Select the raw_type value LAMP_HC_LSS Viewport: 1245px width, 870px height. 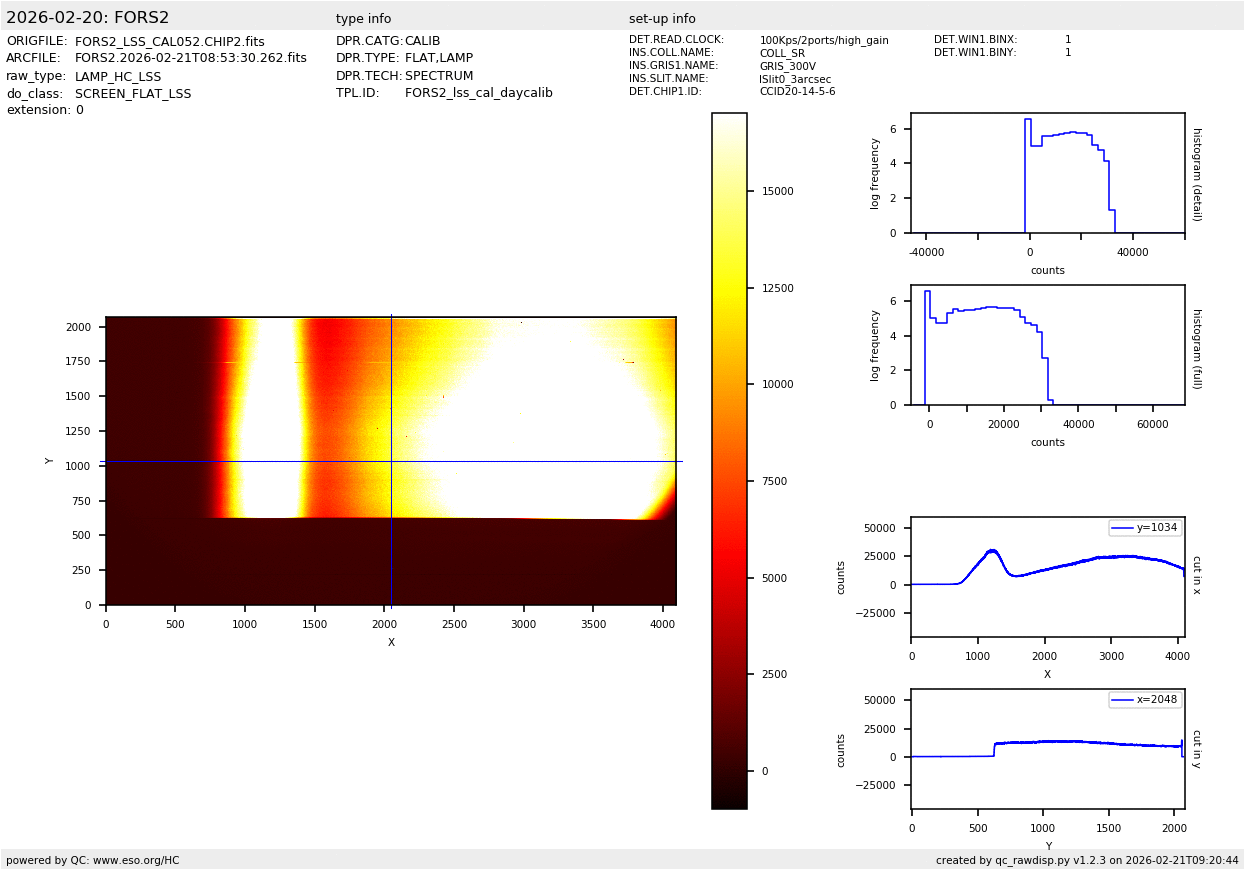[117, 76]
